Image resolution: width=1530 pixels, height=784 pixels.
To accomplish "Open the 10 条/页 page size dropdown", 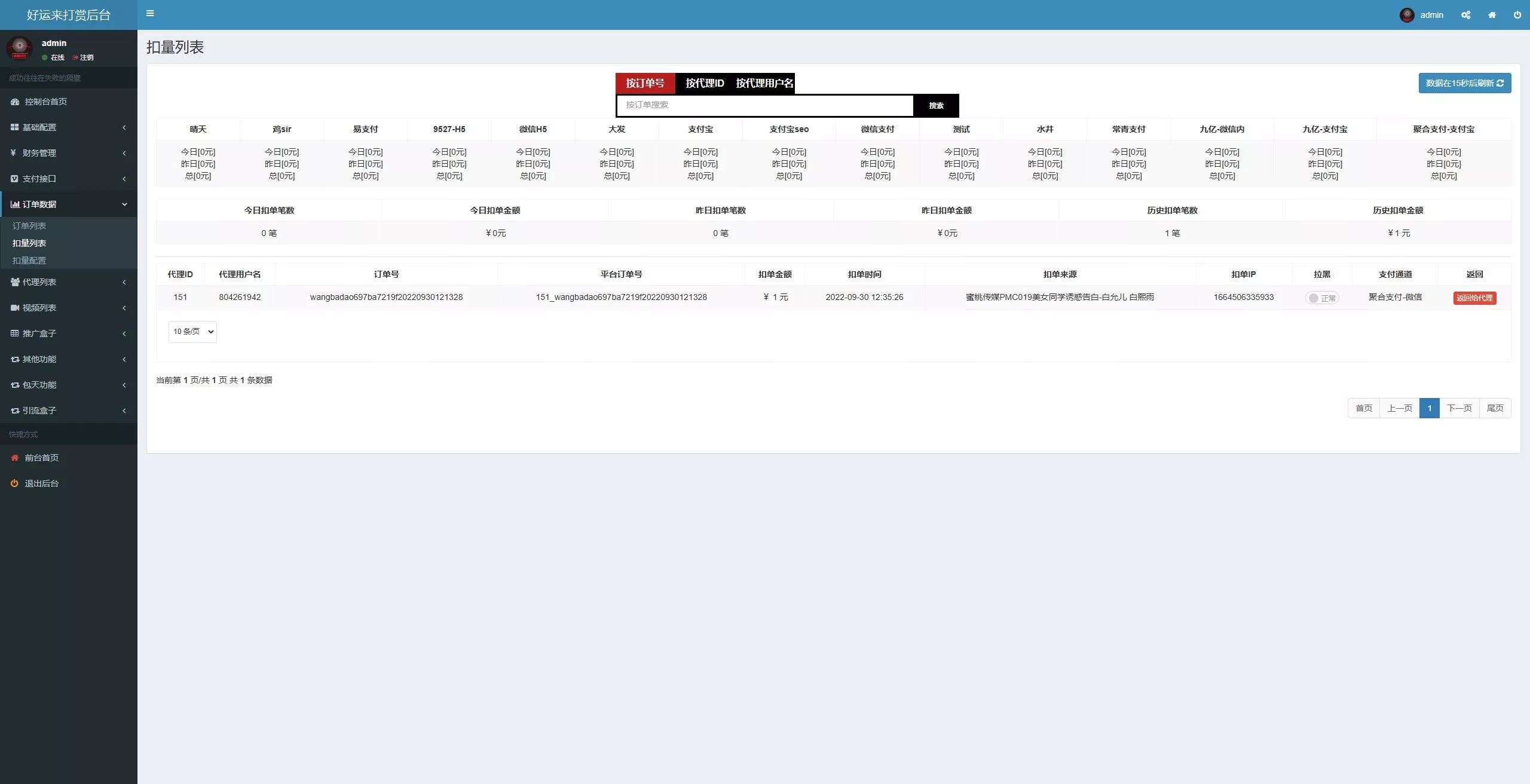I will 192,332.
